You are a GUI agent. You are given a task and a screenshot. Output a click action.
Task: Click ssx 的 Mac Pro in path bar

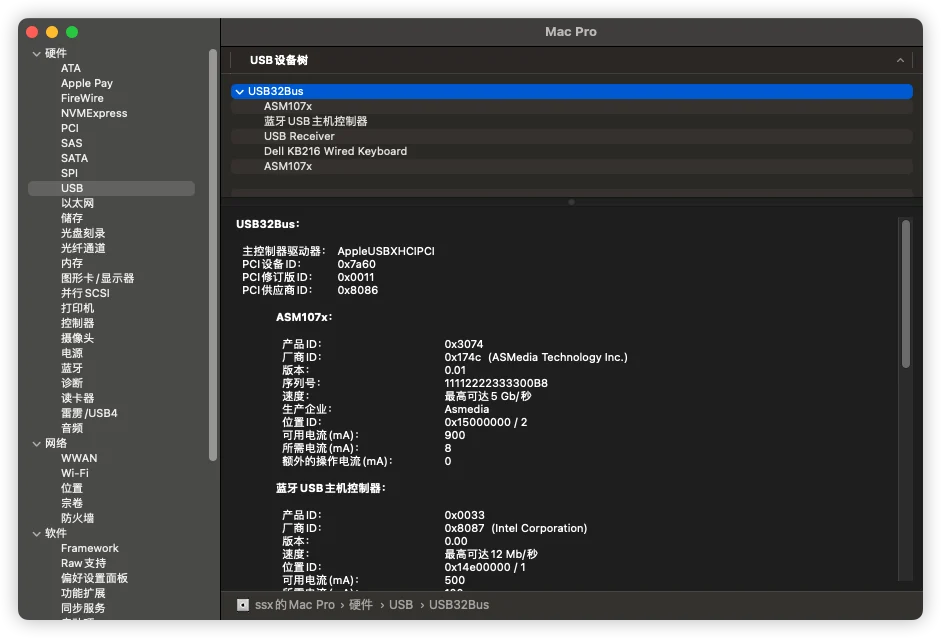click(295, 605)
